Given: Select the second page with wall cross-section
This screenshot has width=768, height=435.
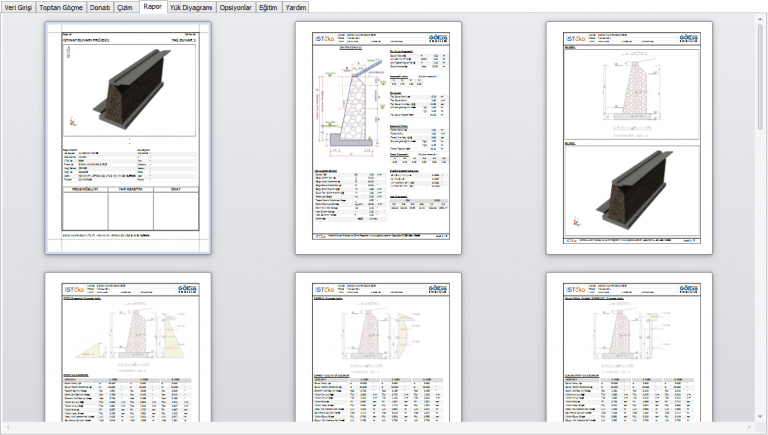Looking at the screenshot, I should tap(379, 138).
